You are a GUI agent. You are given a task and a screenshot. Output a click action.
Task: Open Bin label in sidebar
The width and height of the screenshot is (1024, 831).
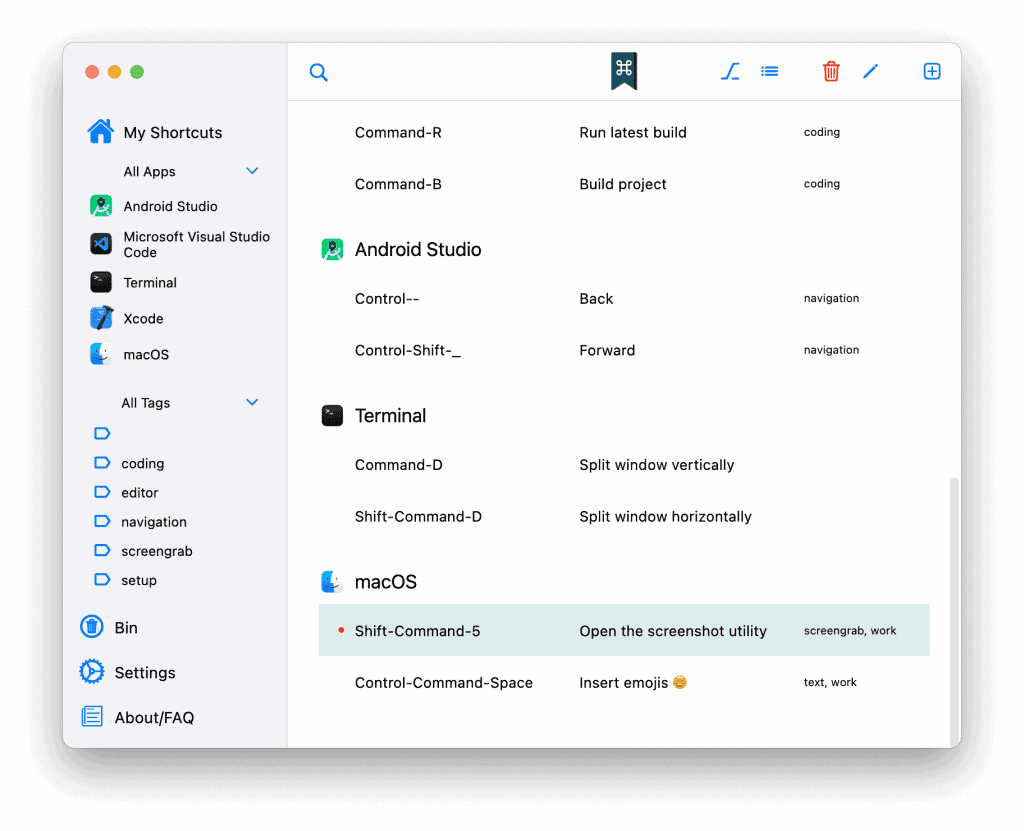126,628
